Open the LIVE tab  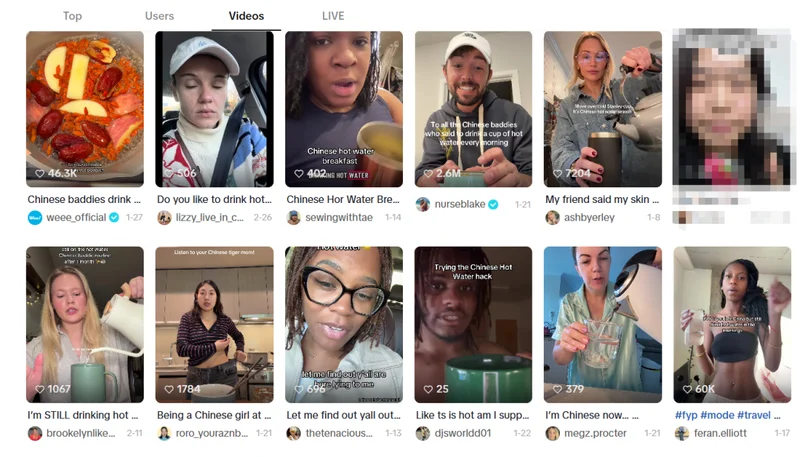(333, 16)
